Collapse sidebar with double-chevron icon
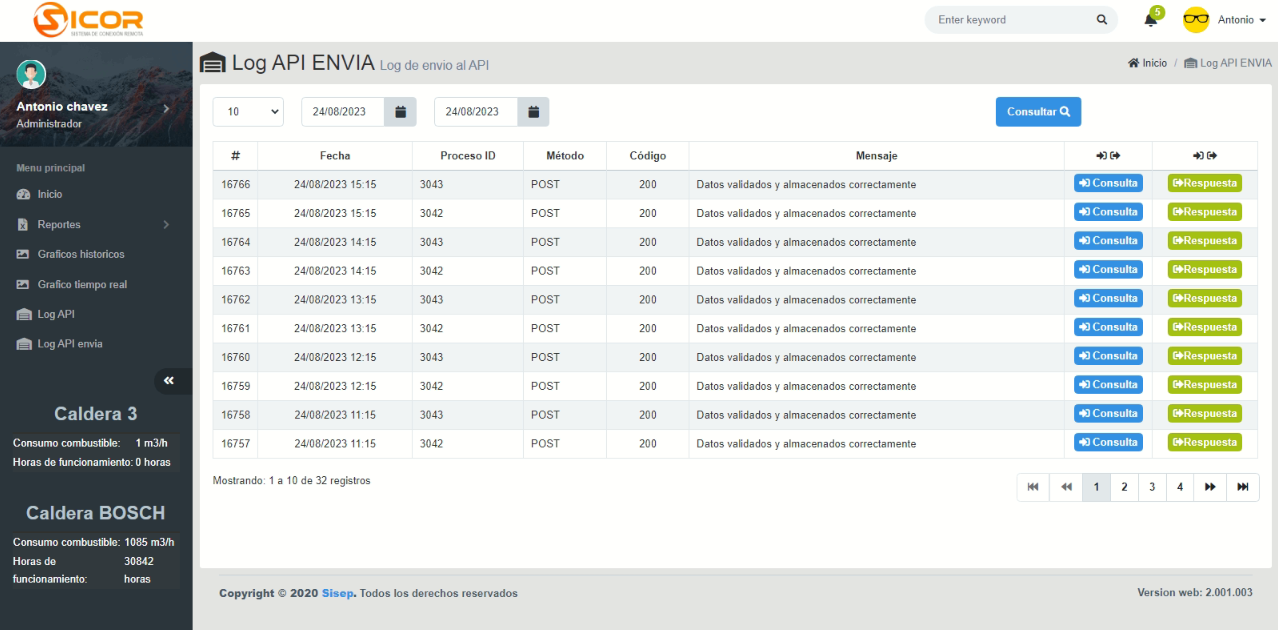The image size is (1278, 630). click(x=169, y=381)
